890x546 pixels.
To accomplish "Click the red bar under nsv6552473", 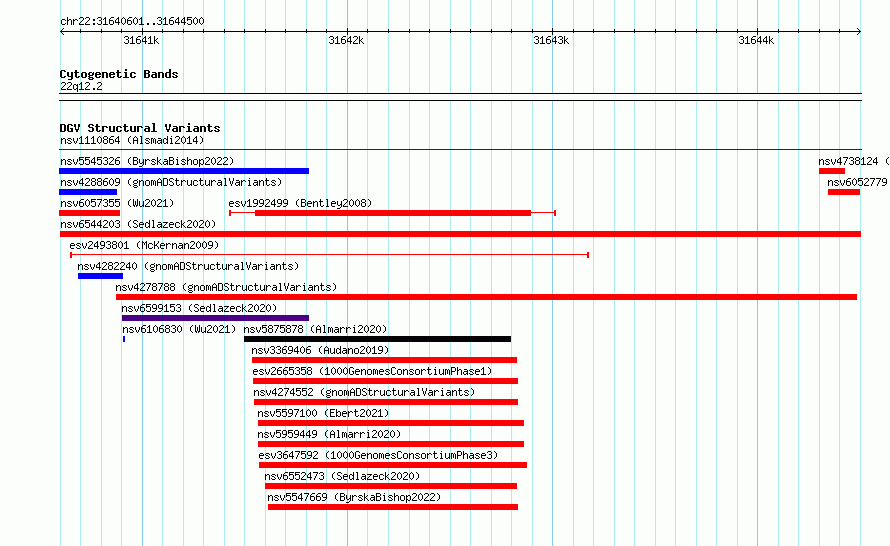I will click(x=391, y=486).
